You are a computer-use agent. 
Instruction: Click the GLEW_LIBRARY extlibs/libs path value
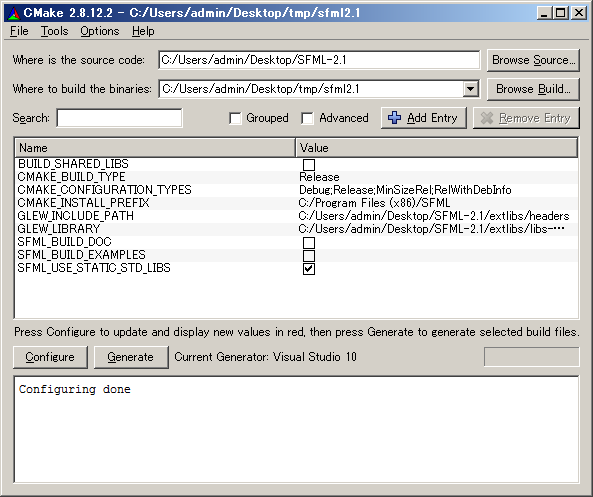pyautogui.click(x=432, y=229)
